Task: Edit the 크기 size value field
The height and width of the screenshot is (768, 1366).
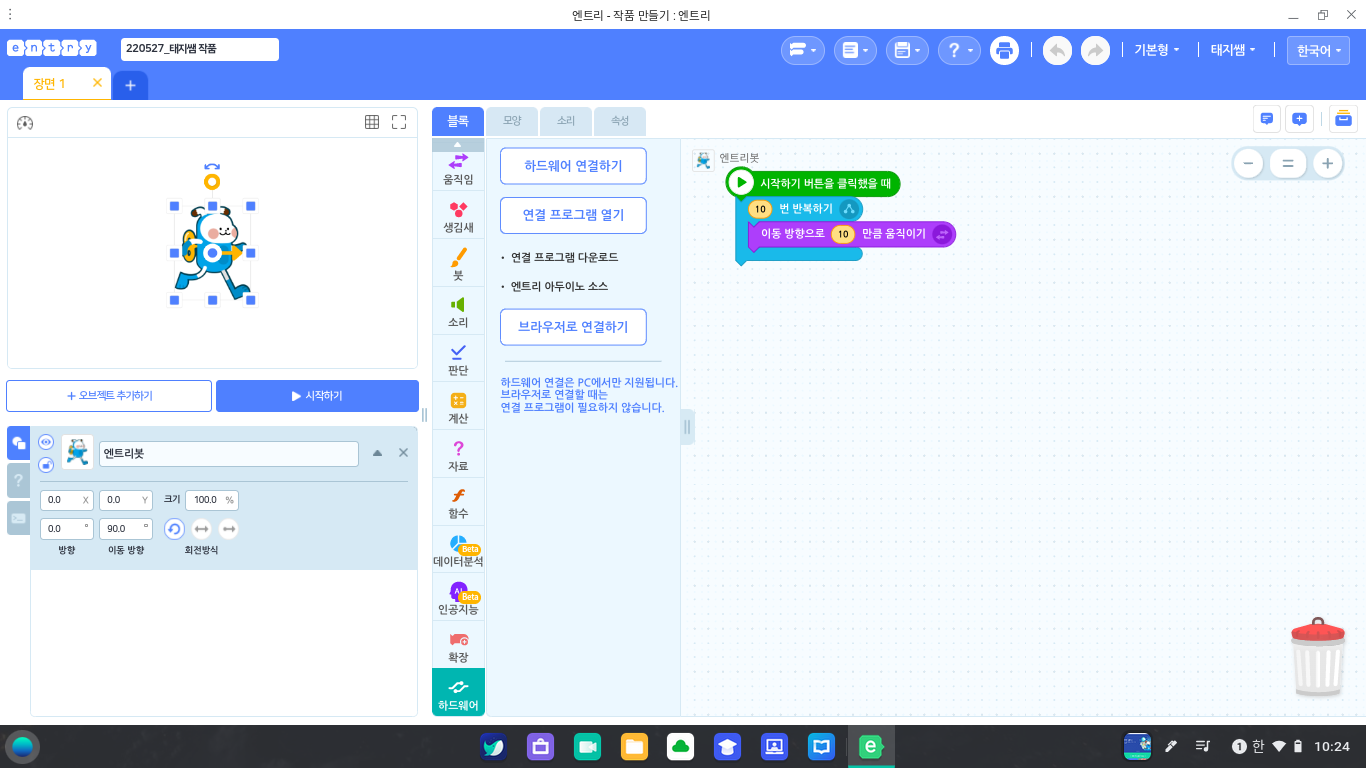Action: (211, 500)
